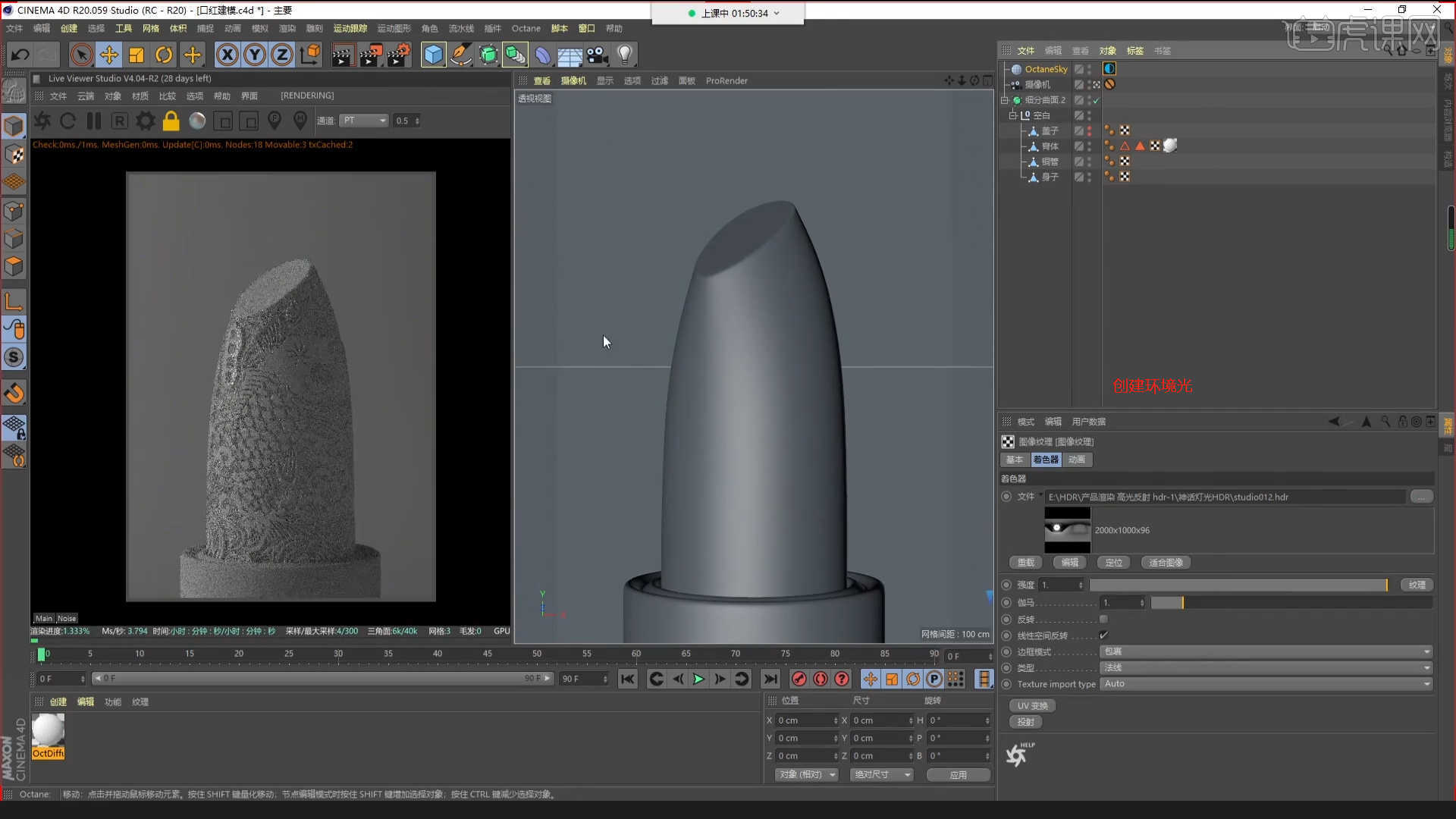Open Texture import type dropdown
This screenshot has width=1456, height=819.
(1266, 684)
